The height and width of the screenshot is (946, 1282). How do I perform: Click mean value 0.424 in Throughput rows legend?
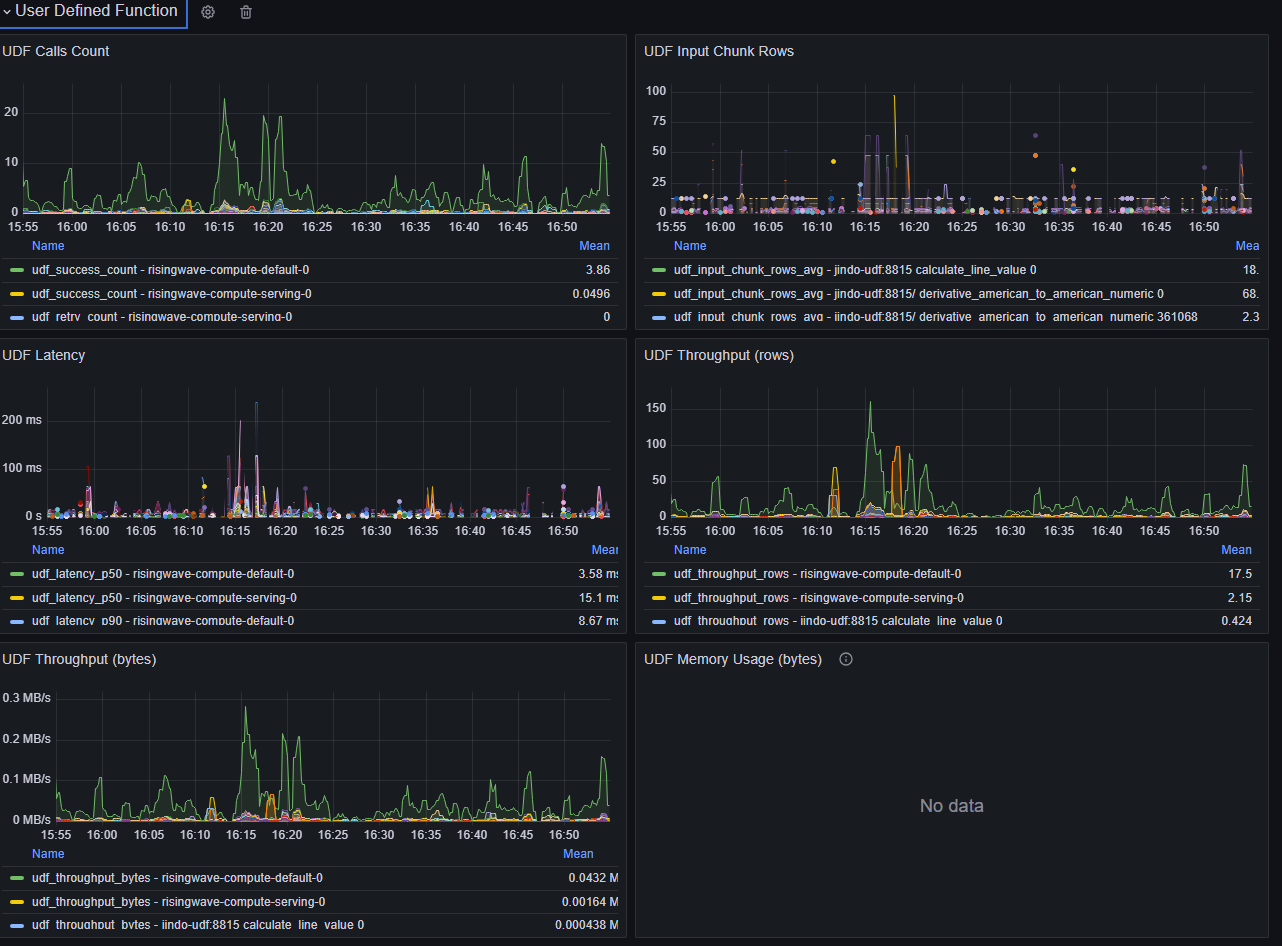(x=1237, y=621)
